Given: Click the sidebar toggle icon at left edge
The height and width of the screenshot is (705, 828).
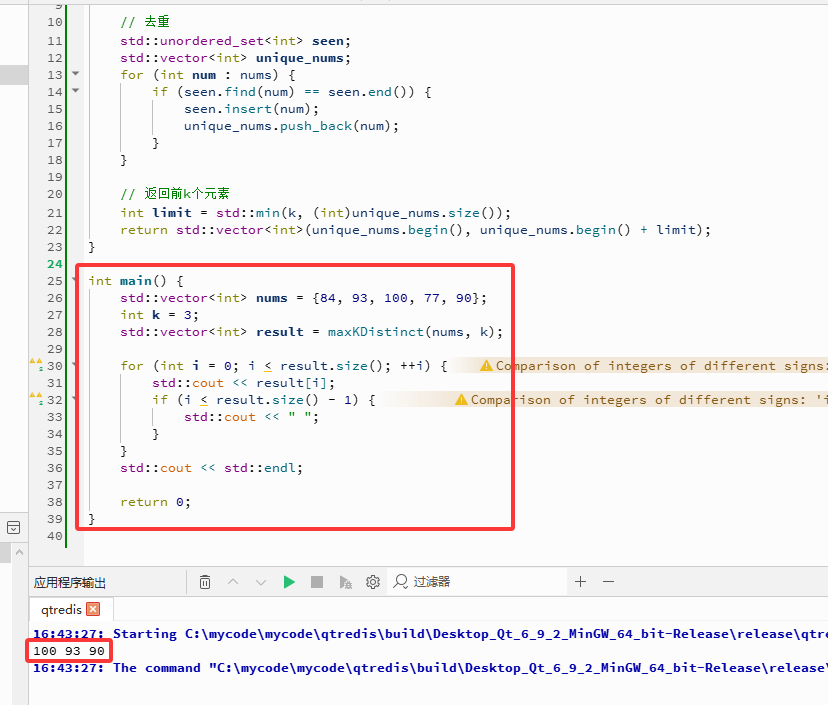Looking at the screenshot, I should [x=14, y=527].
